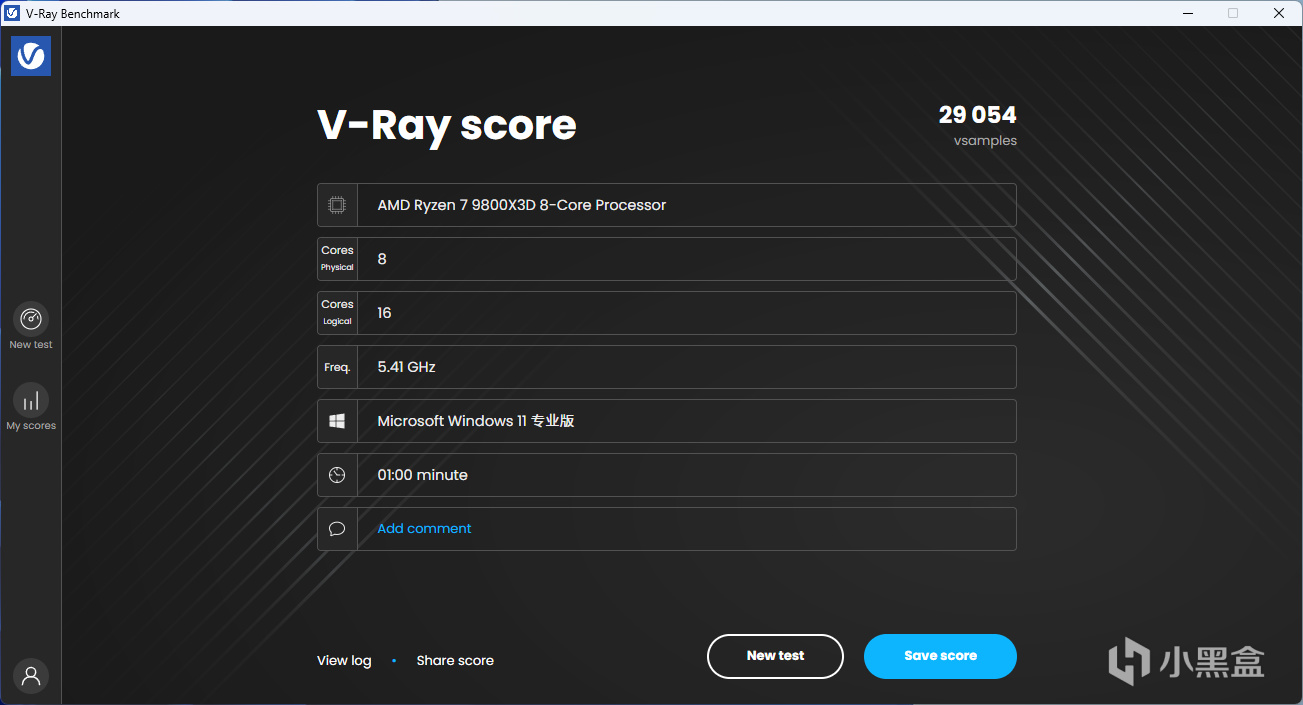The width and height of the screenshot is (1303, 705).
Task: Click the outlined New test button
Action: 775,656
